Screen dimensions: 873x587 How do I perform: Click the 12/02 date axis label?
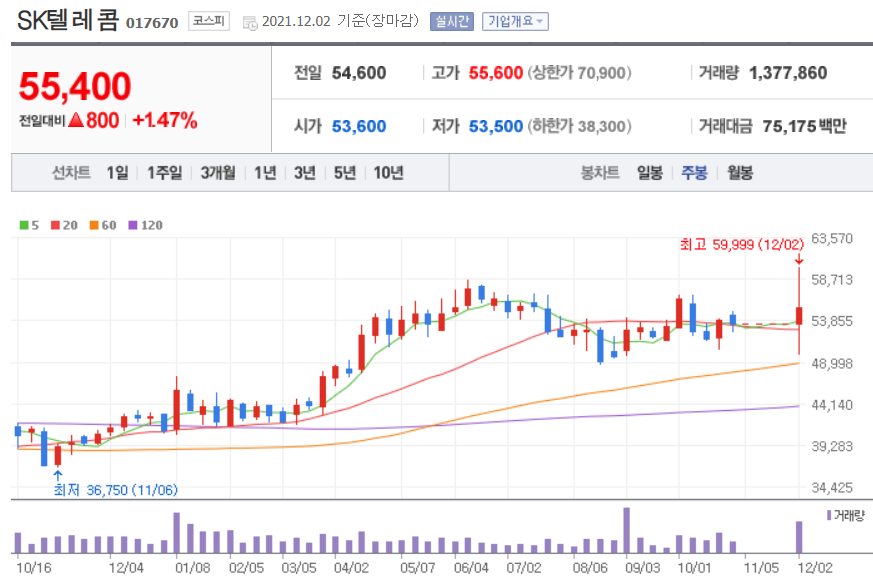(x=815, y=568)
